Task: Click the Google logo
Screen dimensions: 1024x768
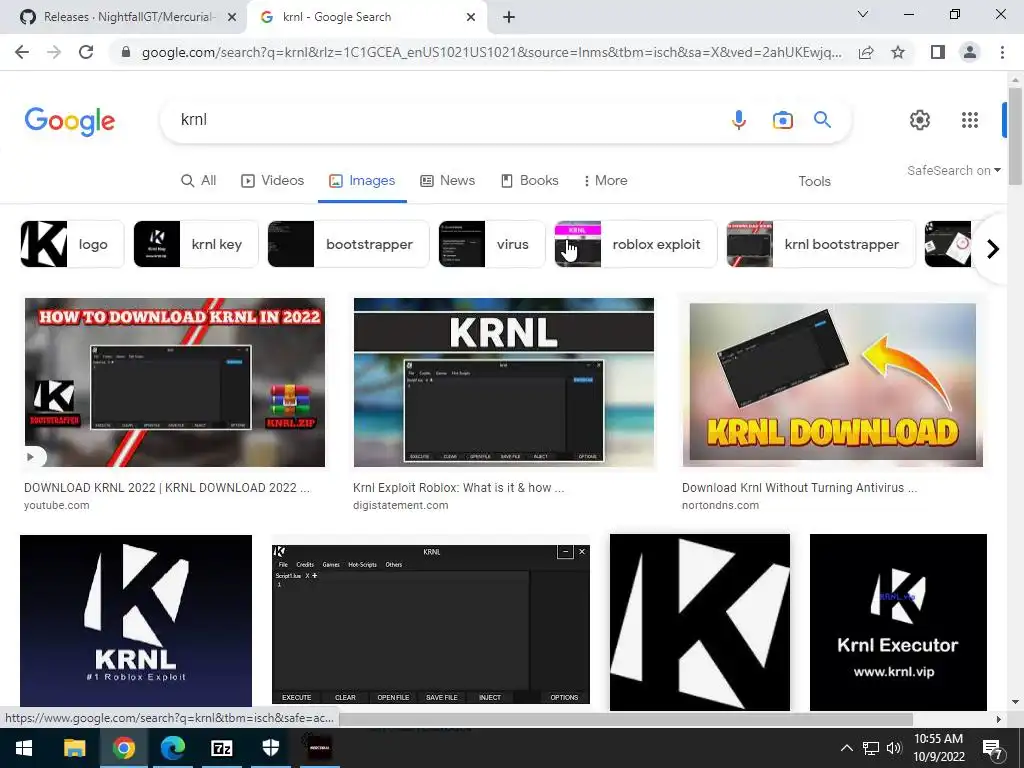Action: (x=70, y=121)
